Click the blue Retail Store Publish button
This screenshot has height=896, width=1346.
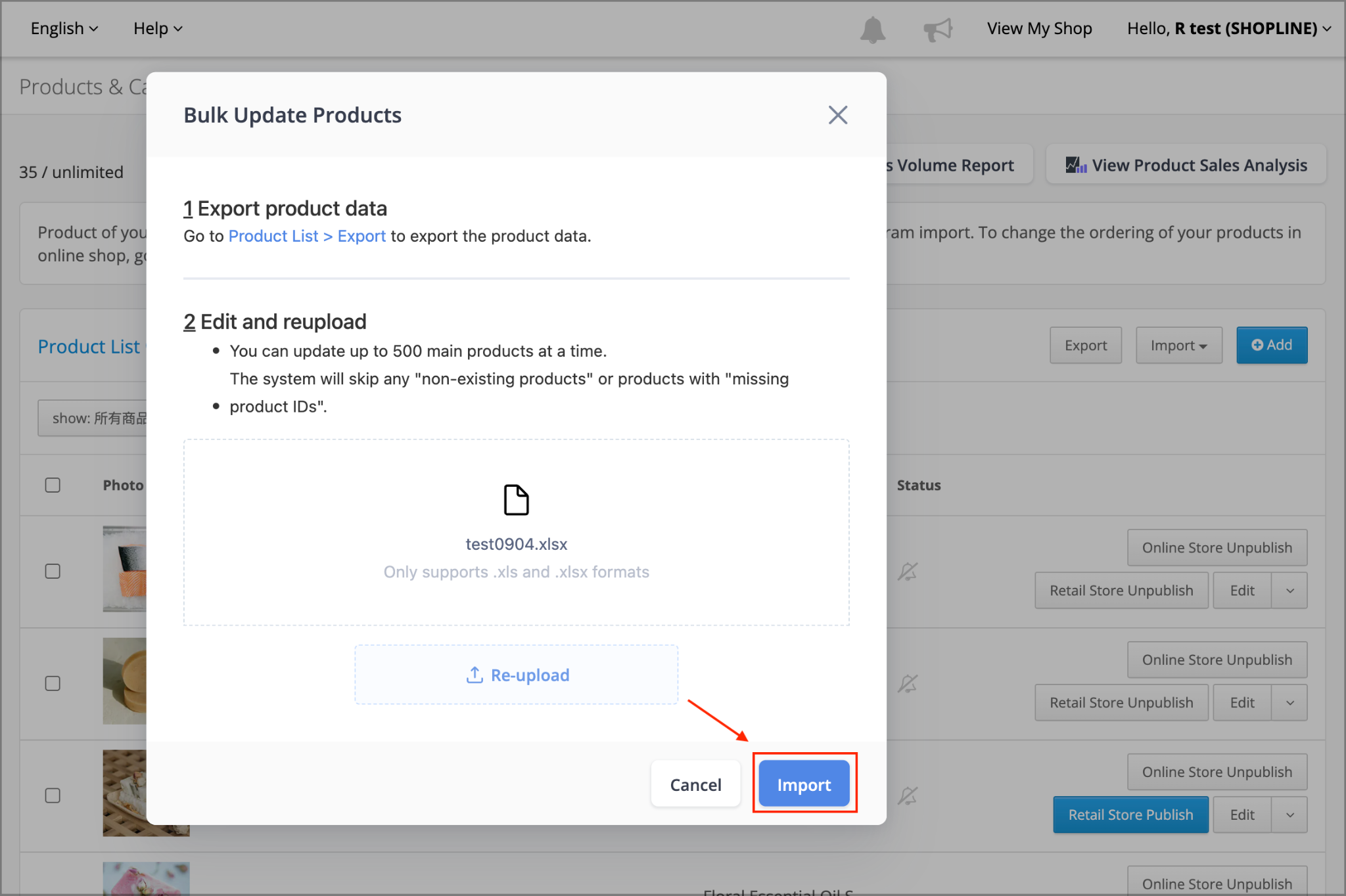coord(1130,815)
